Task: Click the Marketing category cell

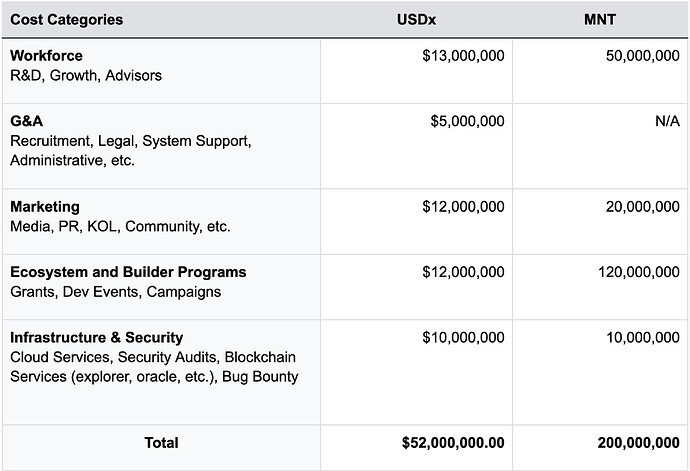Action: 120,216
